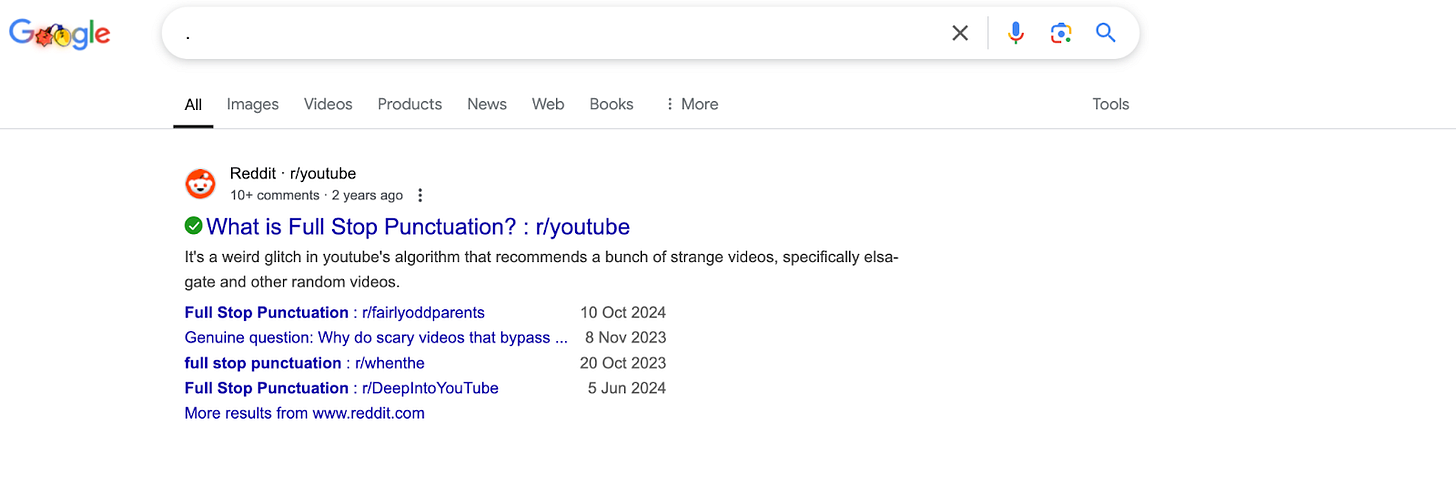1456x484 pixels.
Task: Start voice search with the microphone icon
Action: 1016,33
